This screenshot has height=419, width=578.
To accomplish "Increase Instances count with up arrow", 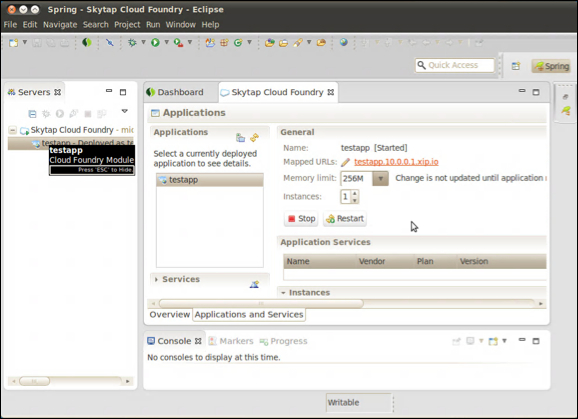I will (355, 193).
